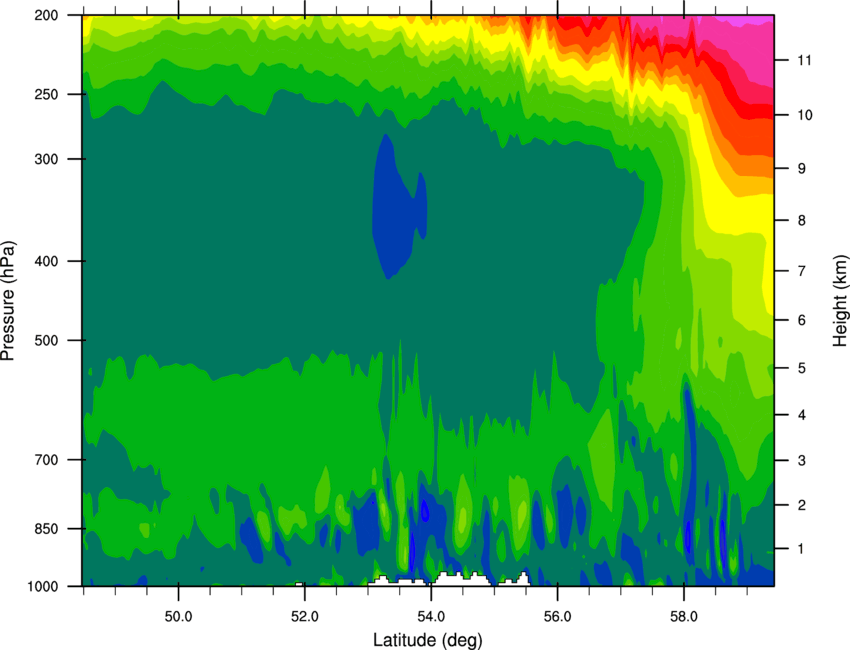The height and width of the screenshot is (650, 850).
Task: Click the 500 pressure tick label
Action: point(47,340)
